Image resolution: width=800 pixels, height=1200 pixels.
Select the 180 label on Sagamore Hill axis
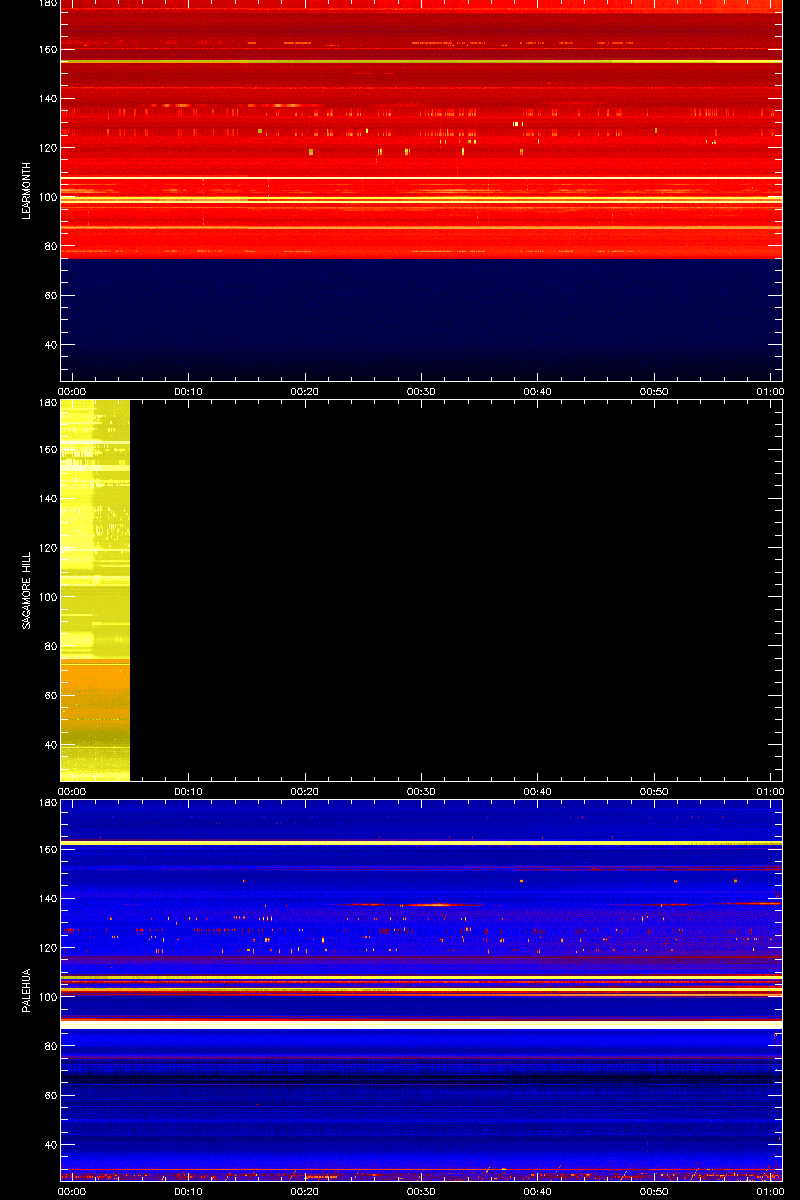[x=47, y=404]
